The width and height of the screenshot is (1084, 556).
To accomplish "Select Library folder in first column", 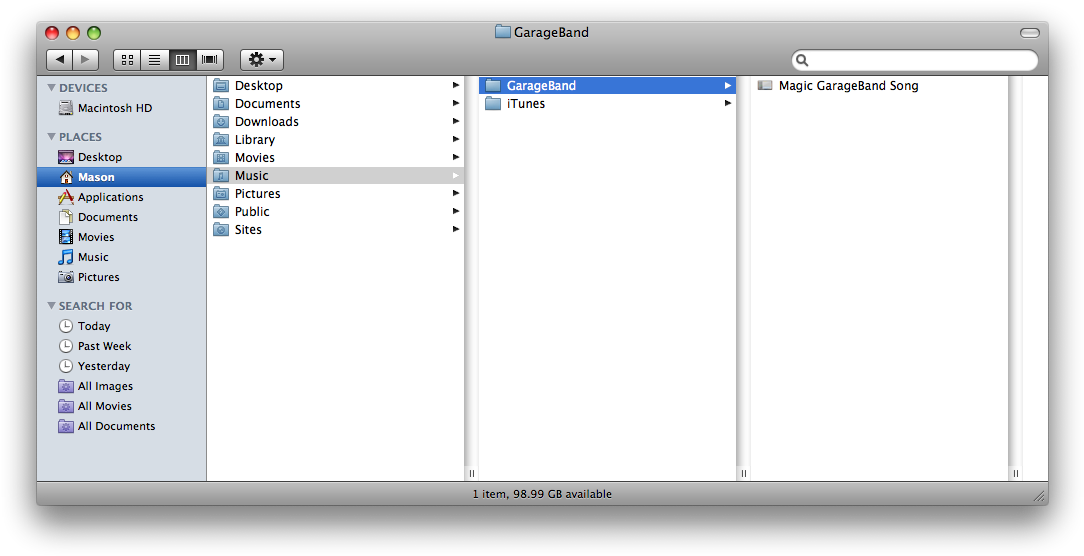I will [x=336, y=140].
